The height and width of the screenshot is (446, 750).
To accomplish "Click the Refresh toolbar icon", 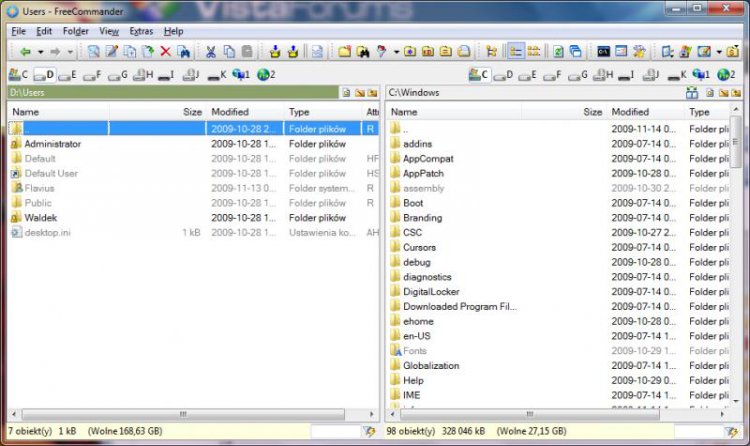I will (558, 51).
